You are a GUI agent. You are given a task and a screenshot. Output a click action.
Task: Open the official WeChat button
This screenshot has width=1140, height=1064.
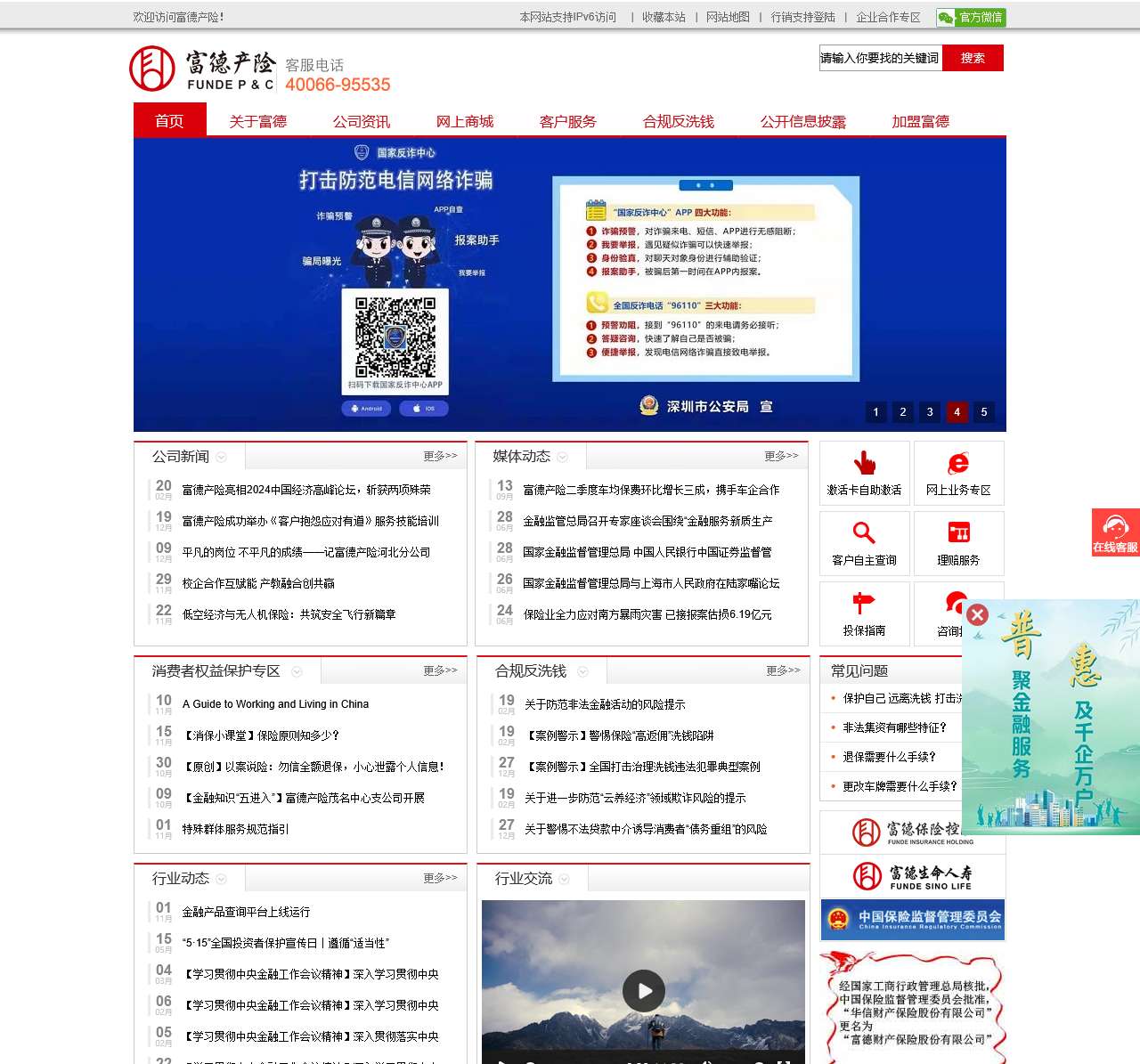point(971,17)
